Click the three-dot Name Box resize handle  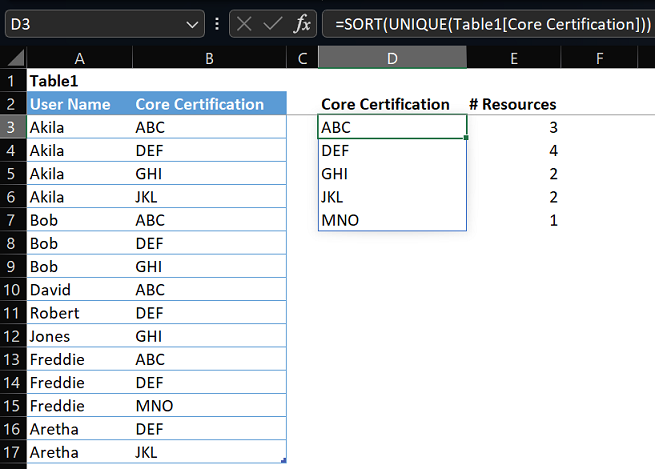click(218, 23)
